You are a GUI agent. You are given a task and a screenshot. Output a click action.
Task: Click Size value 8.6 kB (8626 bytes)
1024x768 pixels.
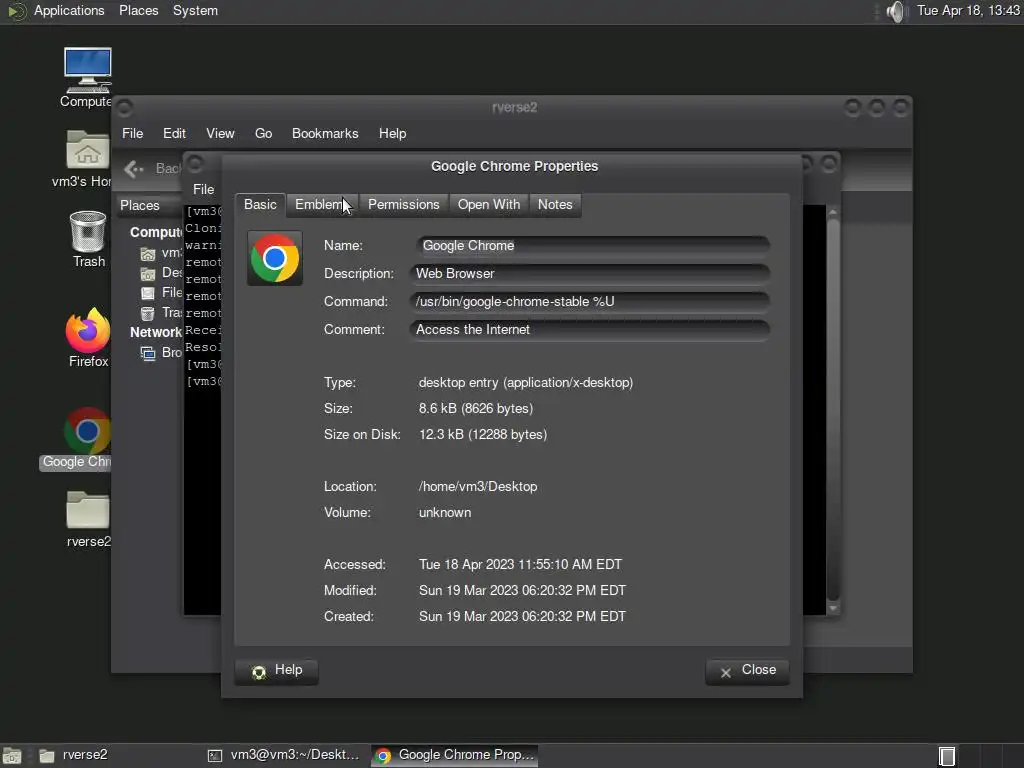point(476,409)
